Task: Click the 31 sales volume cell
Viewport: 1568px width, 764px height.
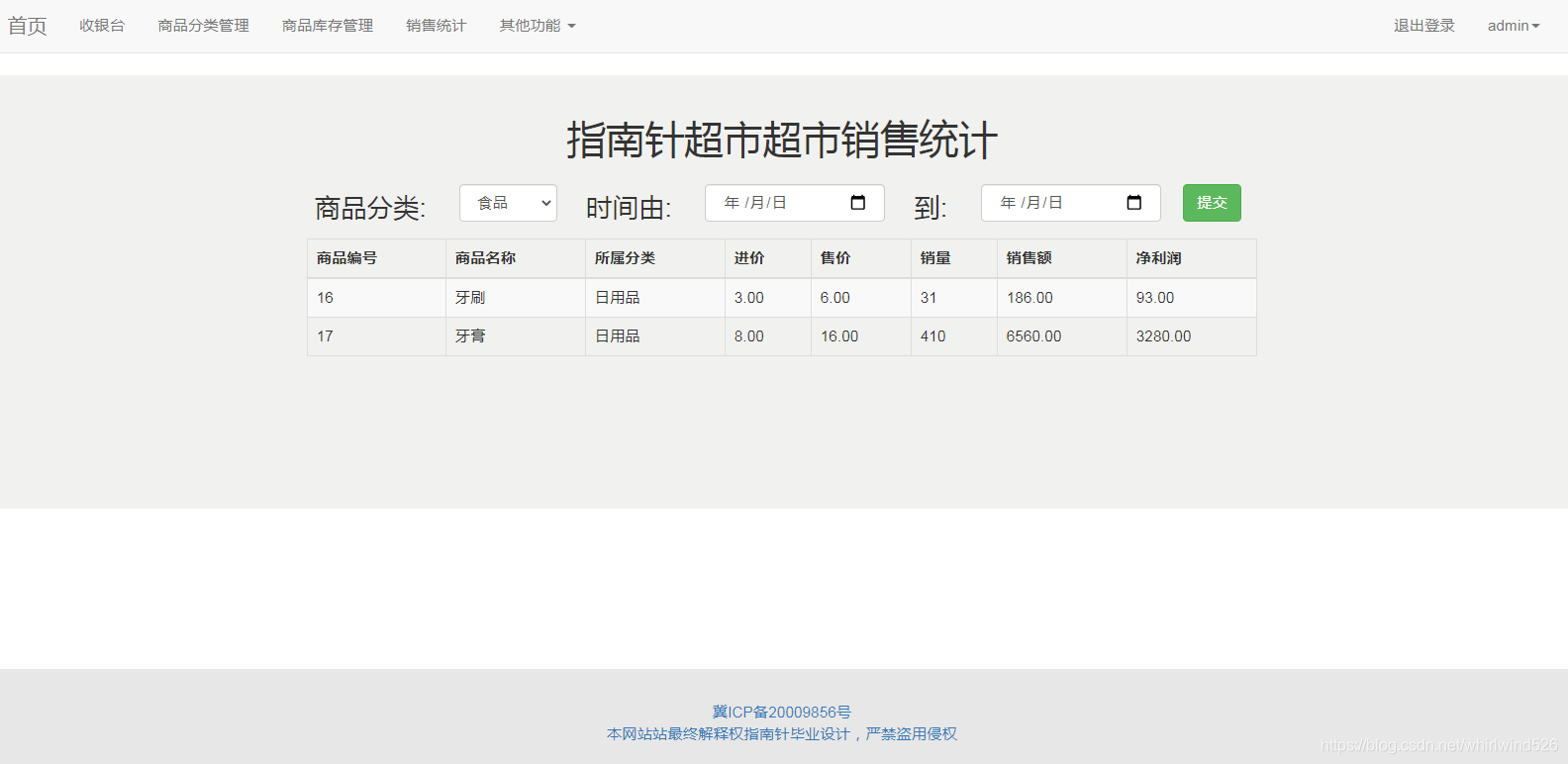Action: pos(954,298)
